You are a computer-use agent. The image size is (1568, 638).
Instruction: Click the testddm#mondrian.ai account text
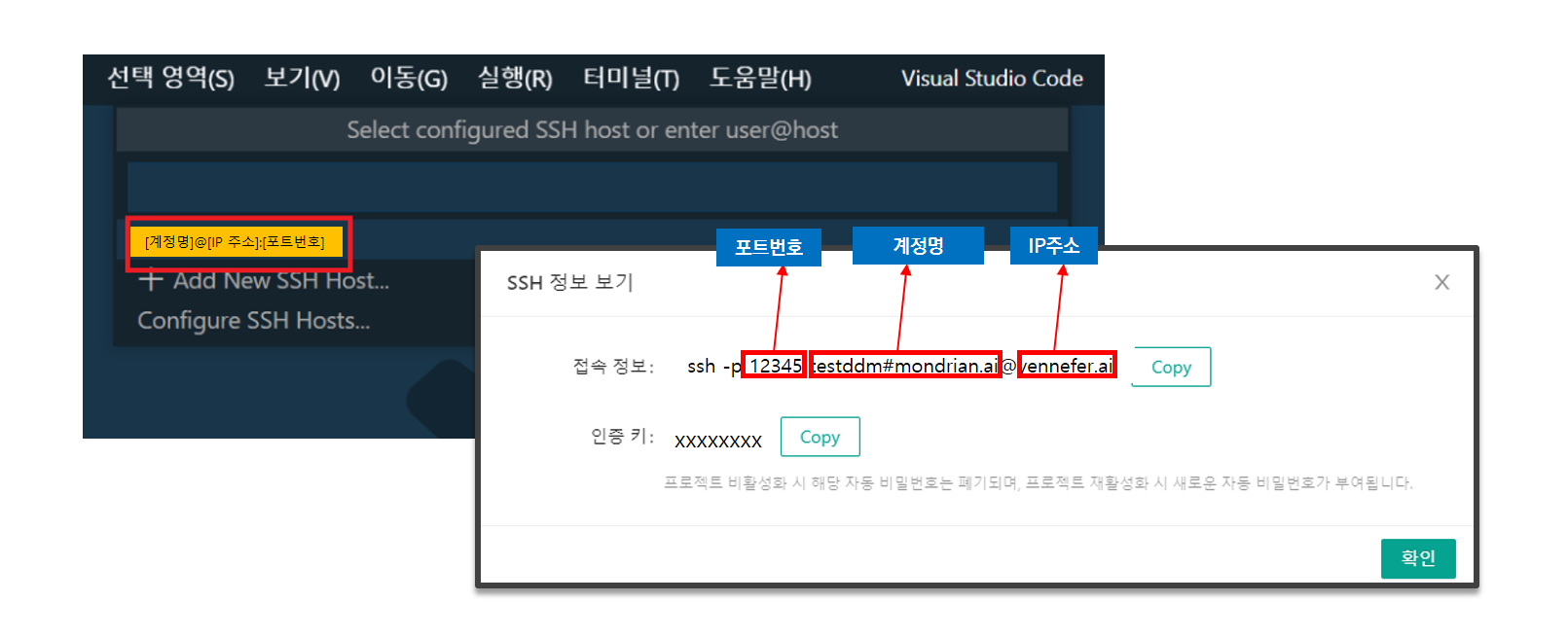pyautogui.click(x=905, y=366)
